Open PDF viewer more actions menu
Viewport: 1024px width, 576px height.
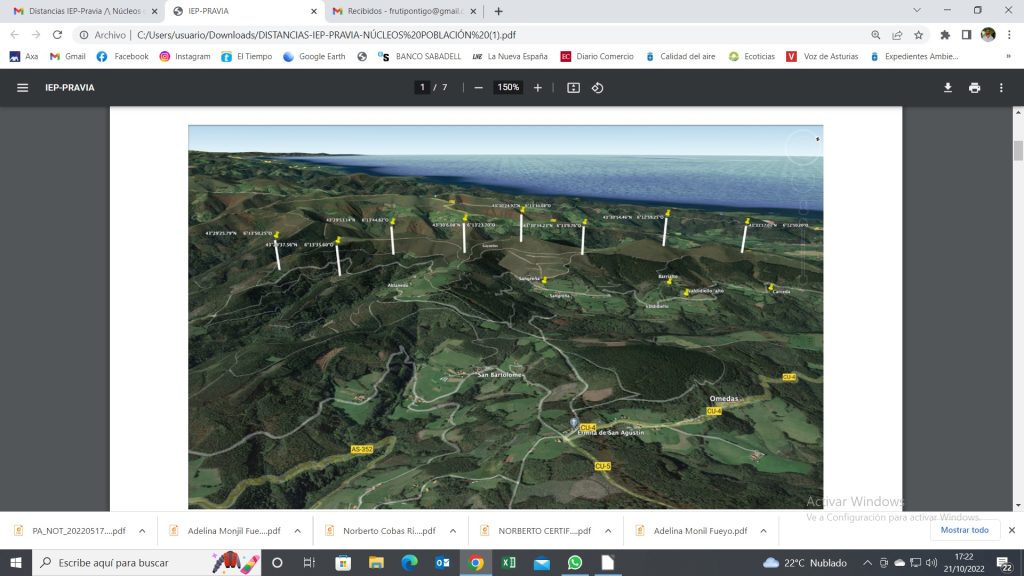pyautogui.click(x=1001, y=88)
